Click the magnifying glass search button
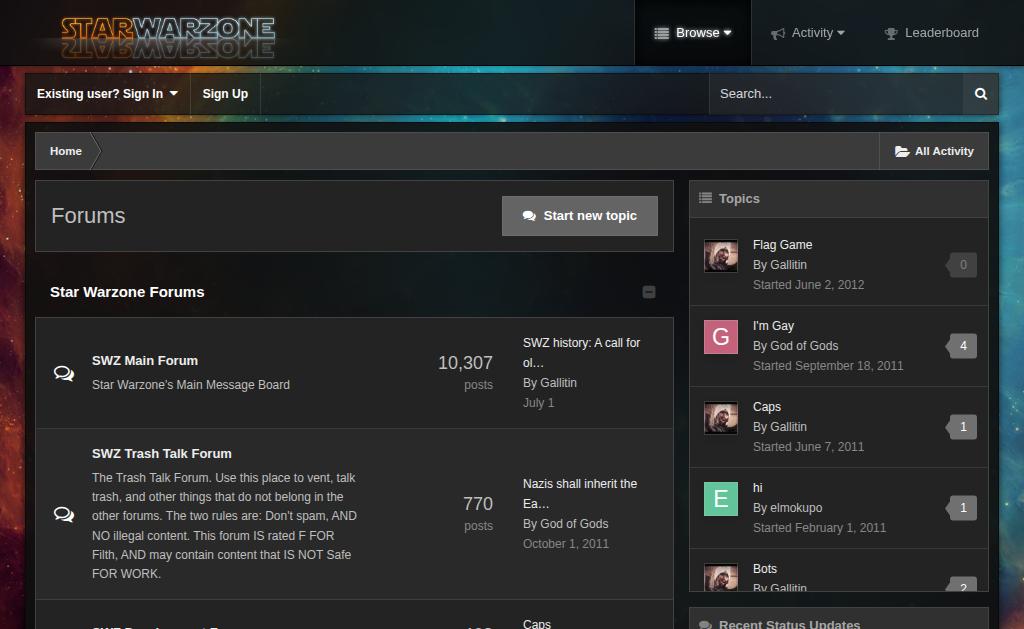Image resolution: width=1024 pixels, height=629 pixels. click(980, 94)
